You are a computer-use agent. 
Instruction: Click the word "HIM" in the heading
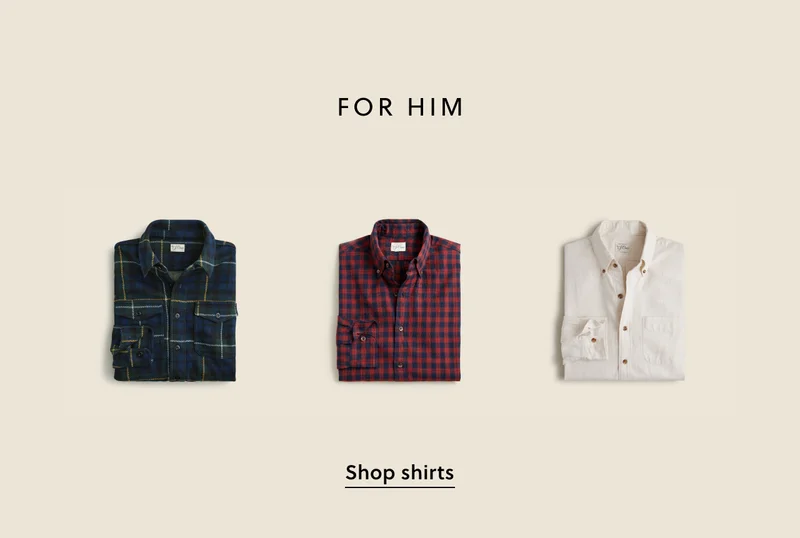tap(435, 107)
